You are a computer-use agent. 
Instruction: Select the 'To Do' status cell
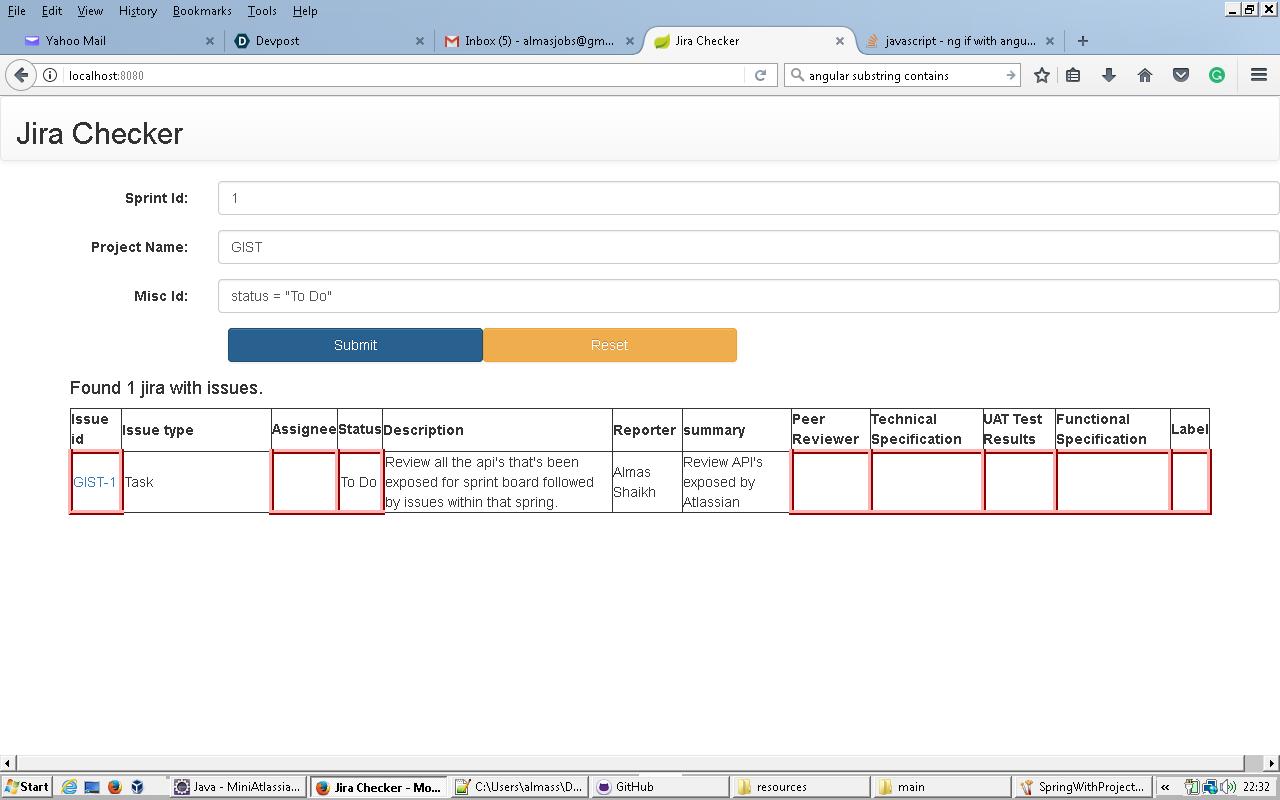(359, 482)
